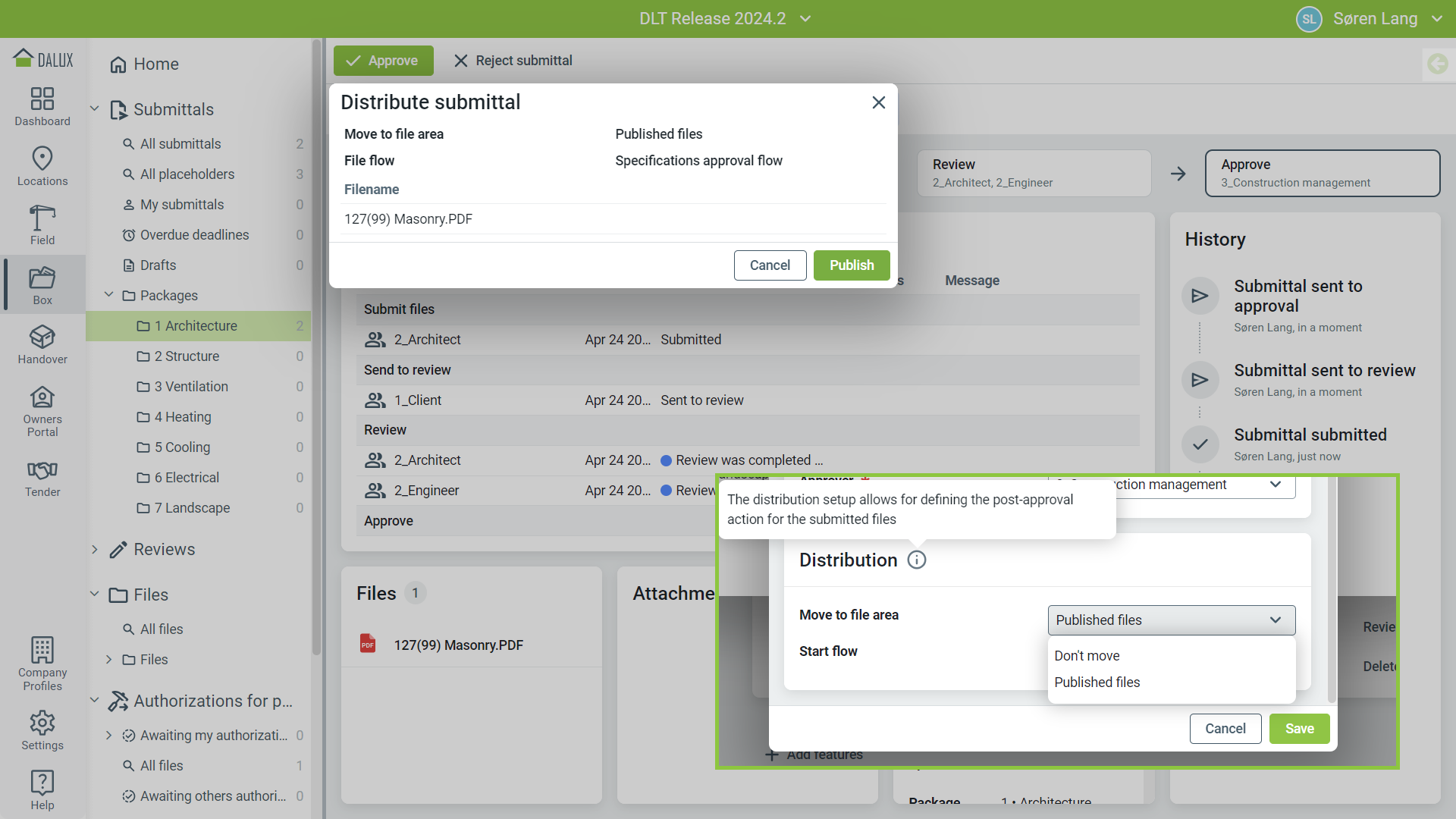Viewport: 1456px width, 819px height.
Task: Open the Locations module
Action: (x=42, y=166)
